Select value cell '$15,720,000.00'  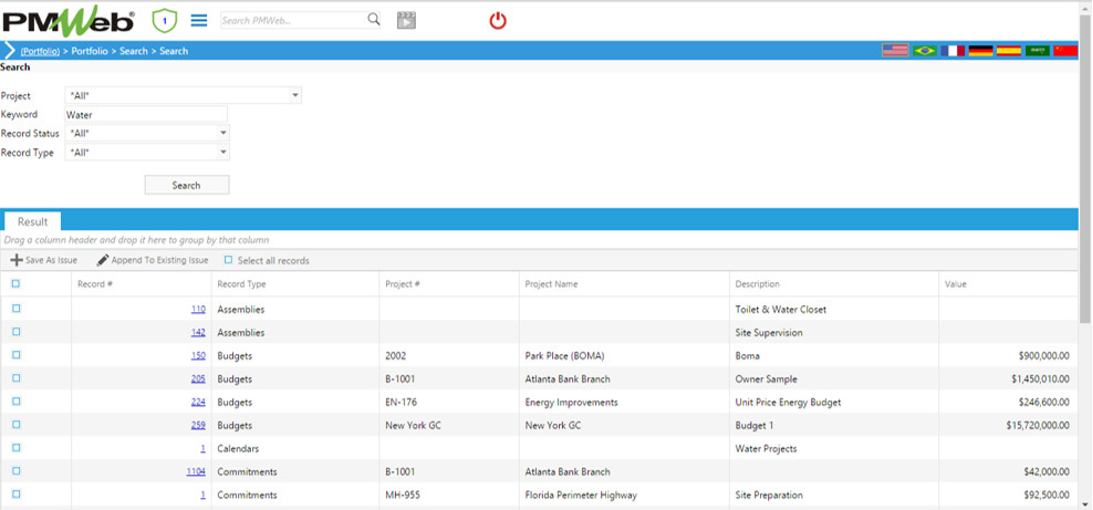(1038, 425)
